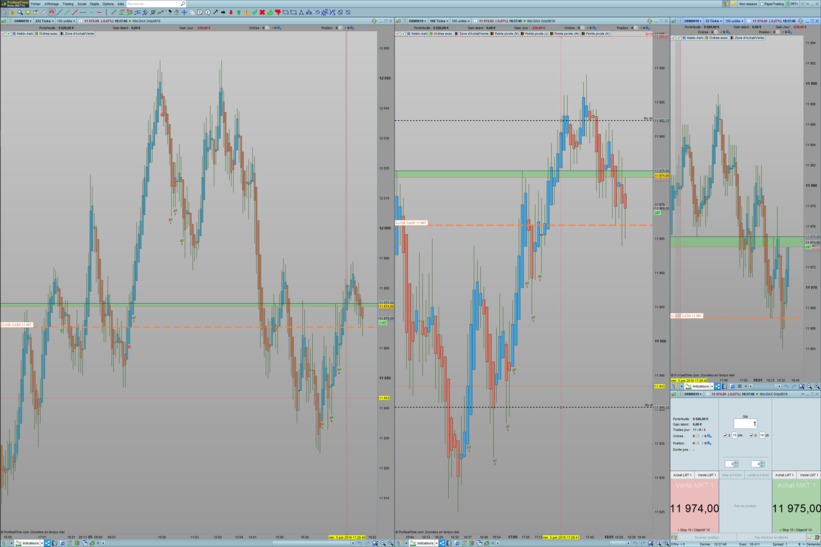Click Heikin-Ashi label in left chart
Image resolution: width=821 pixels, height=547 pixels.
[x=23, y=34]
